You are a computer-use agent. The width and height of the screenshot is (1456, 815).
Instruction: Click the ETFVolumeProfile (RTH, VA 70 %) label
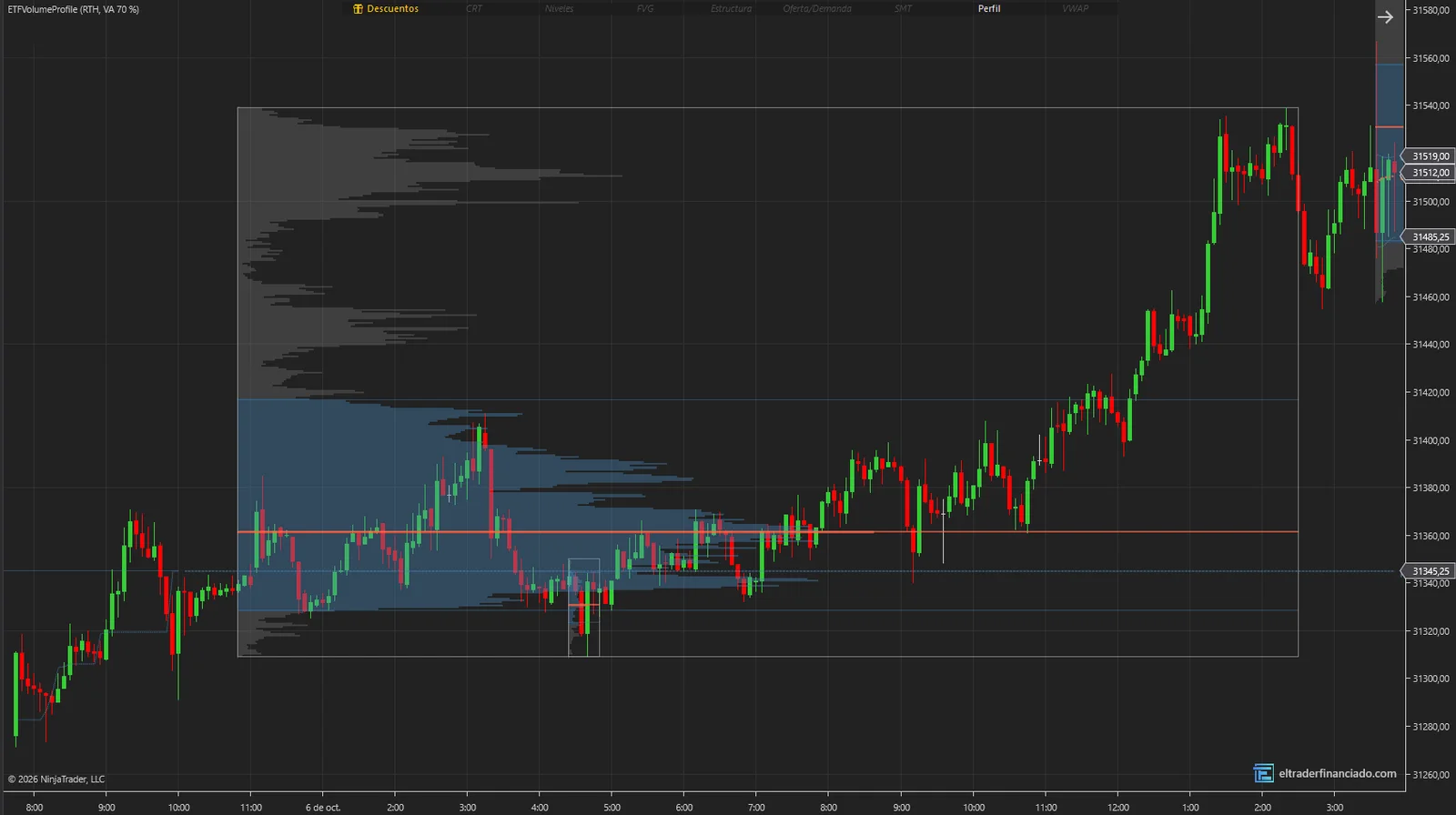coord(74,9)
